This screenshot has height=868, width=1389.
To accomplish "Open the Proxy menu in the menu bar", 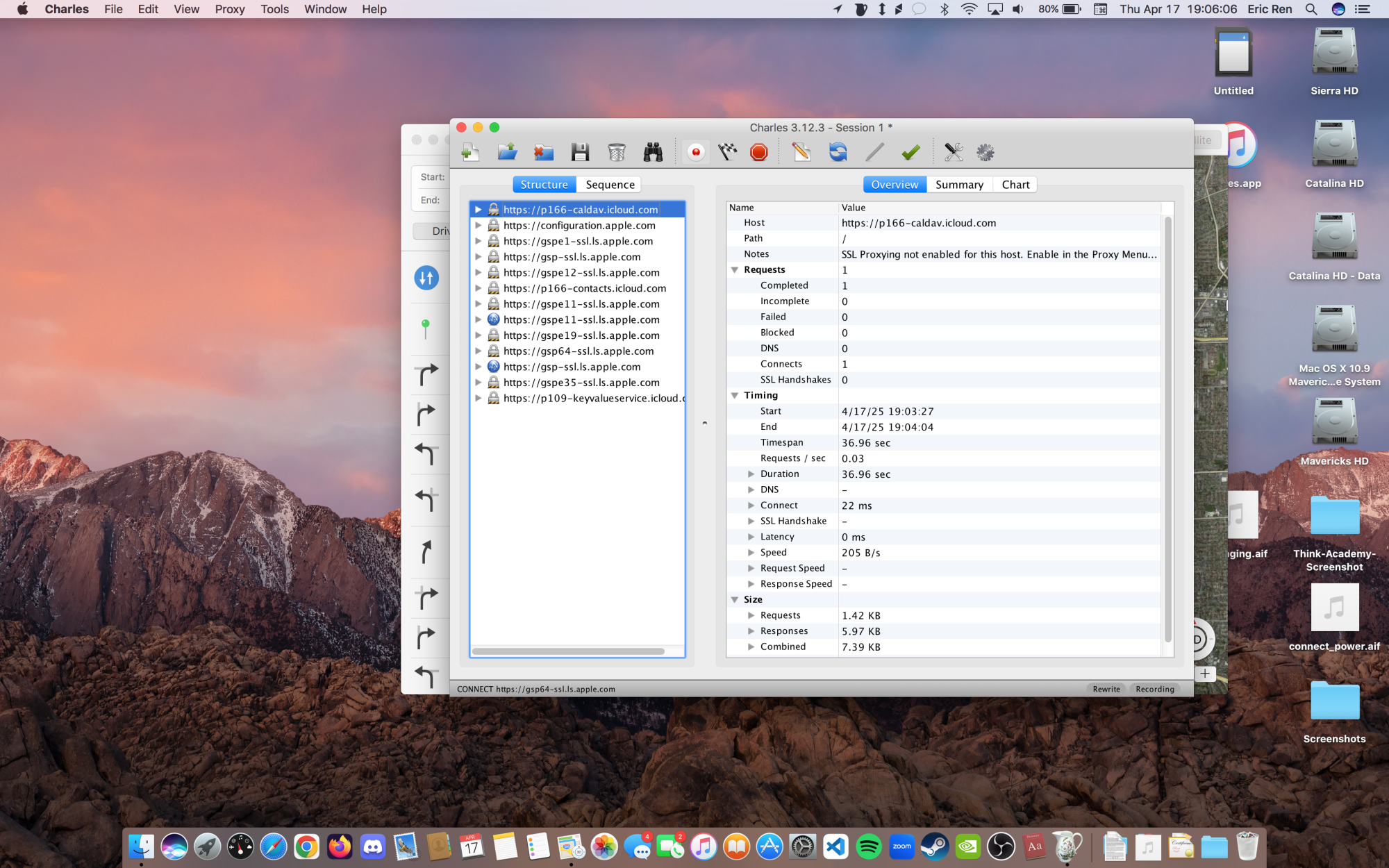I will click(229, 9).
